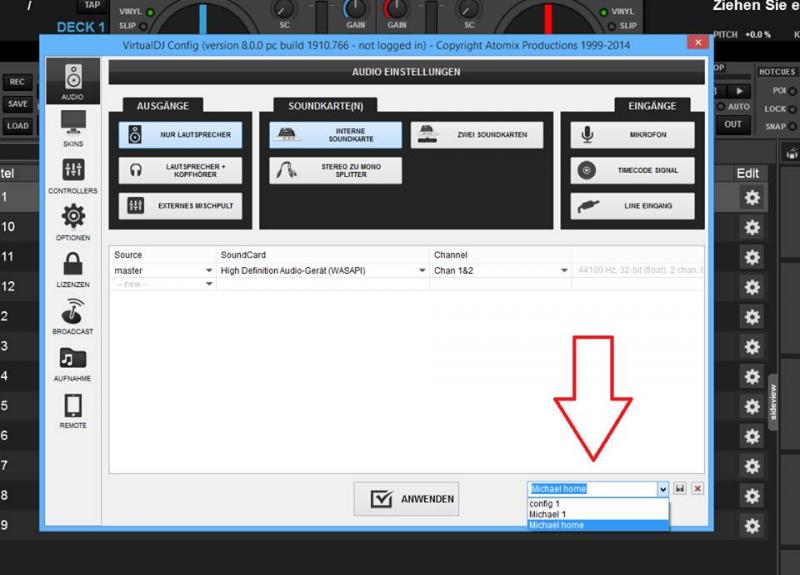Image resolution: width=800 pixels, height=575 pixels.
Task: Click the Michael home config name field
Action: click(593, 489)
